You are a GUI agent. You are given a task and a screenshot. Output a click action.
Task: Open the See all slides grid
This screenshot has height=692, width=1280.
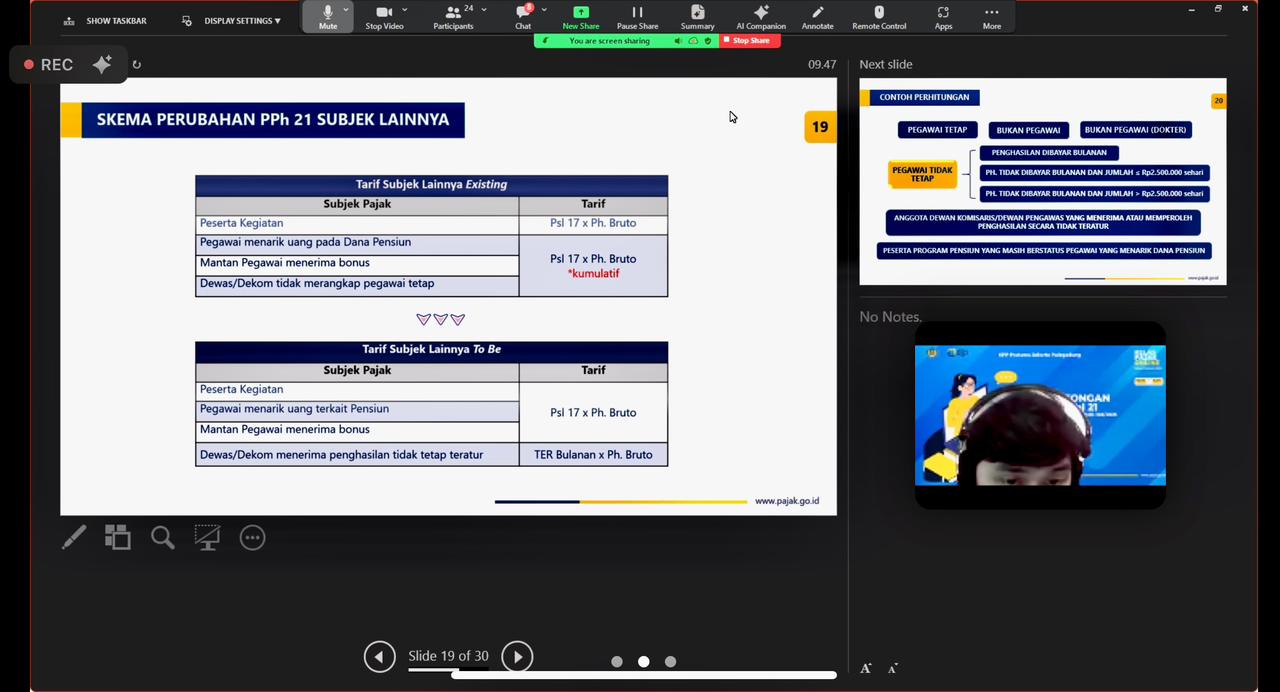coord(118,538)
